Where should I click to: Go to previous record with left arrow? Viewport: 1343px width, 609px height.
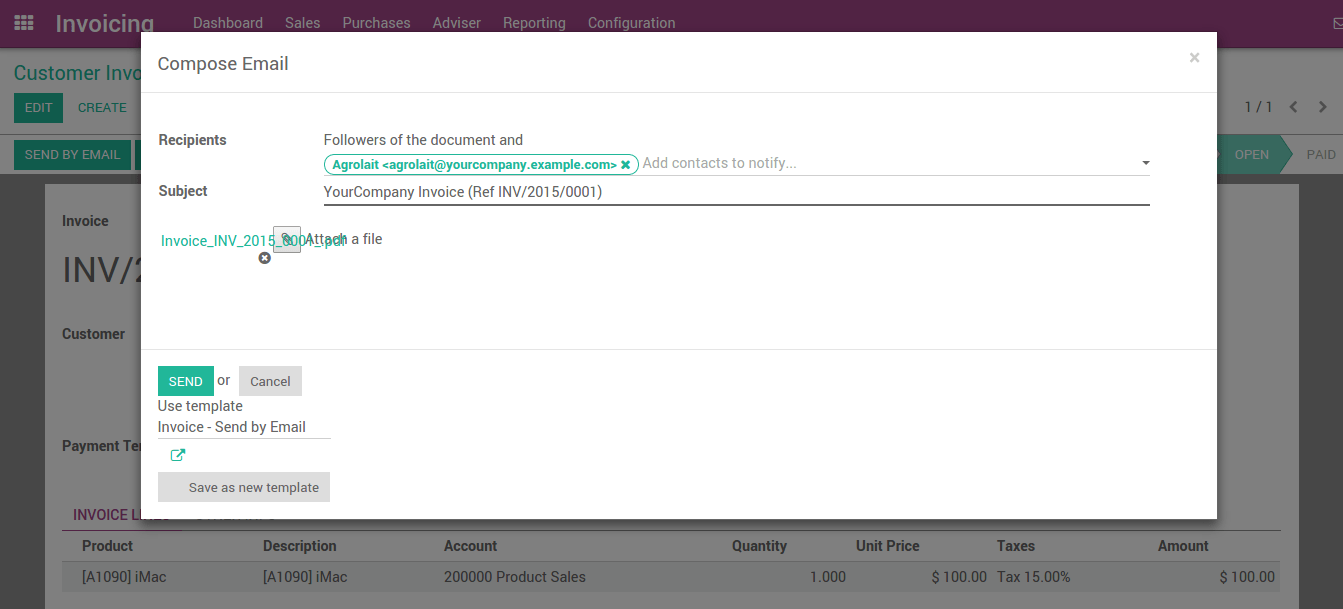pyautogui.click(x=1293, y=106)
